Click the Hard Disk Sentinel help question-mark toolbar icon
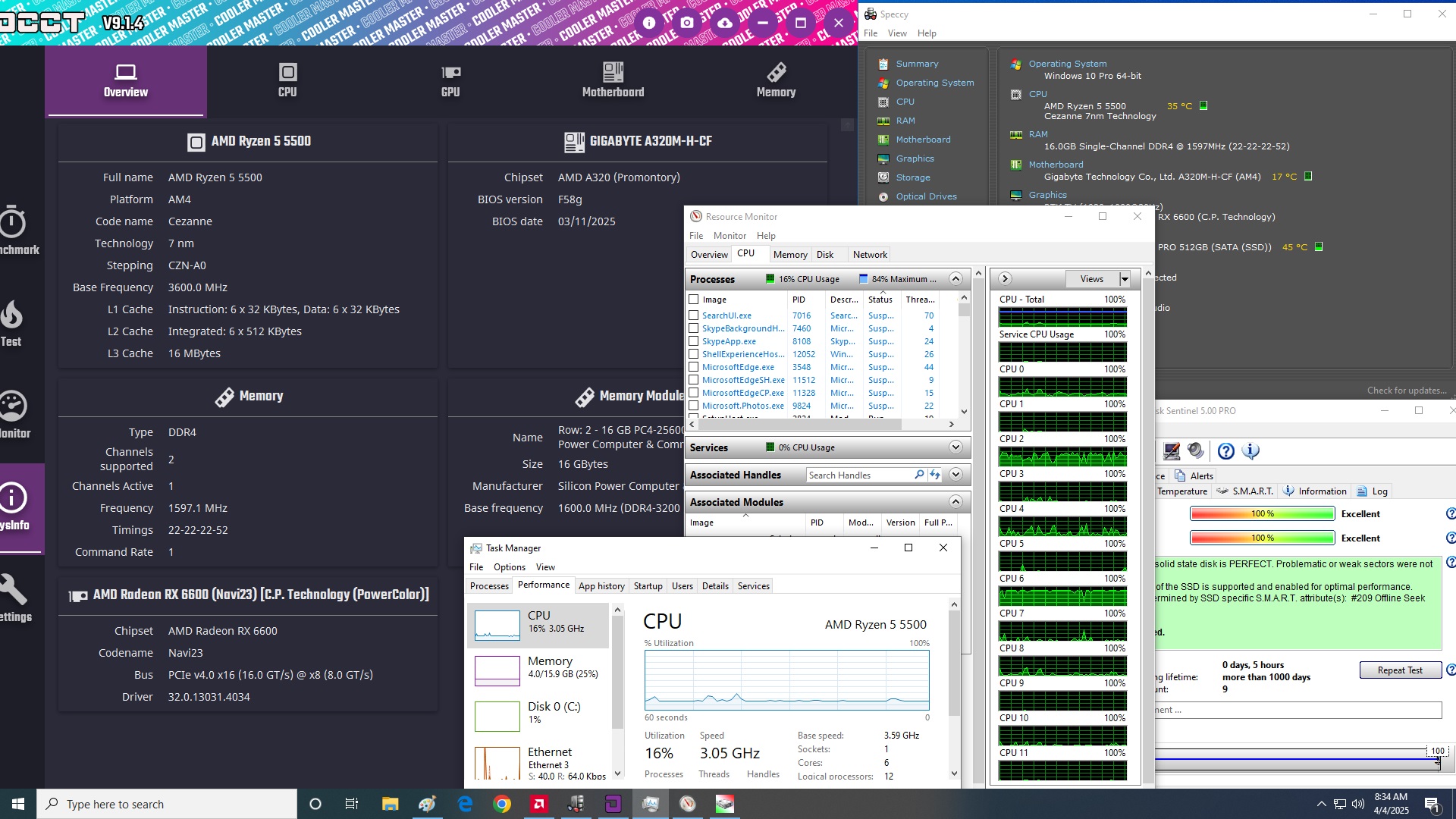Viewport: 1456px width, 819px height. [1226, 451]
